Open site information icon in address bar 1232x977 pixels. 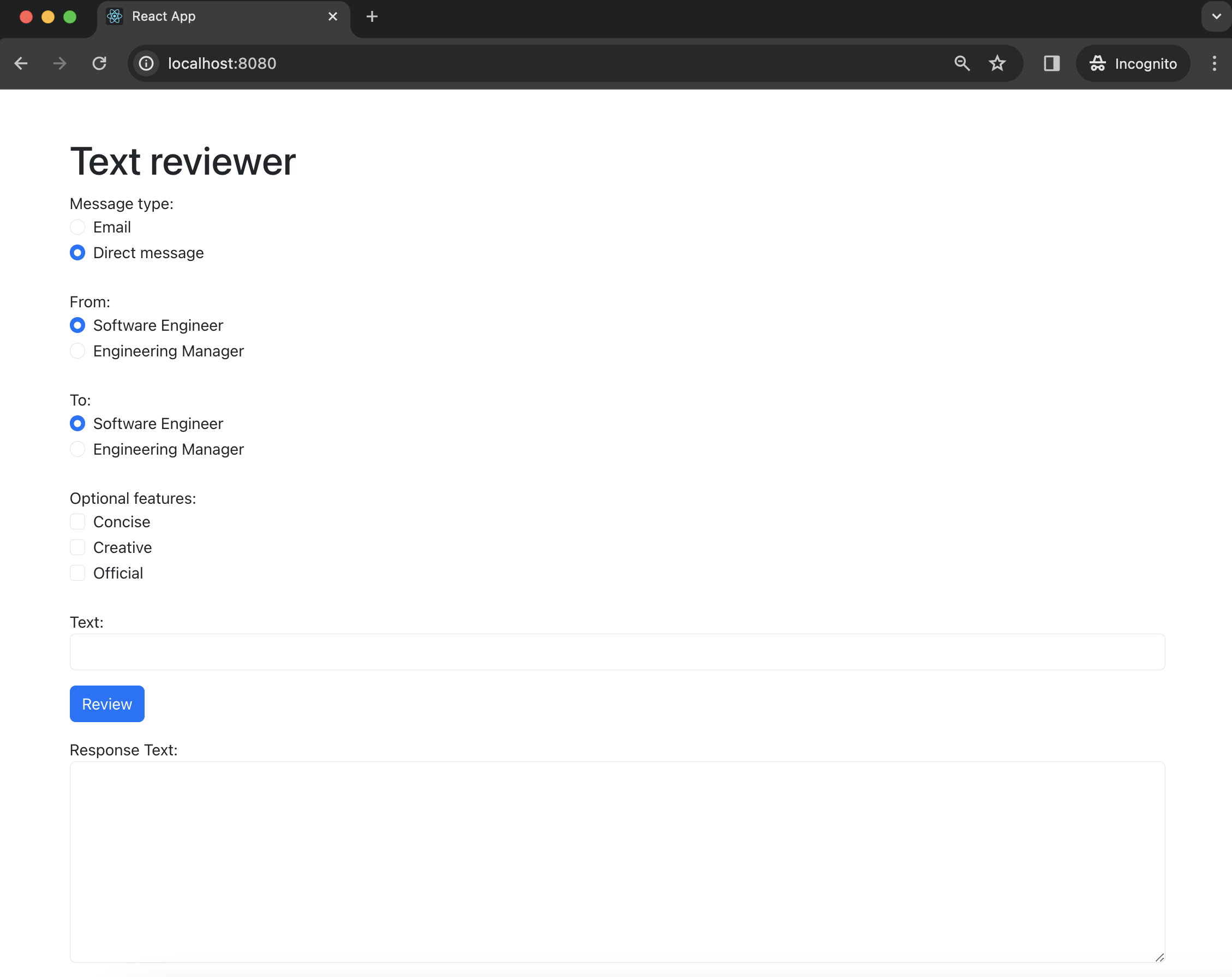[x=146, y=63]
